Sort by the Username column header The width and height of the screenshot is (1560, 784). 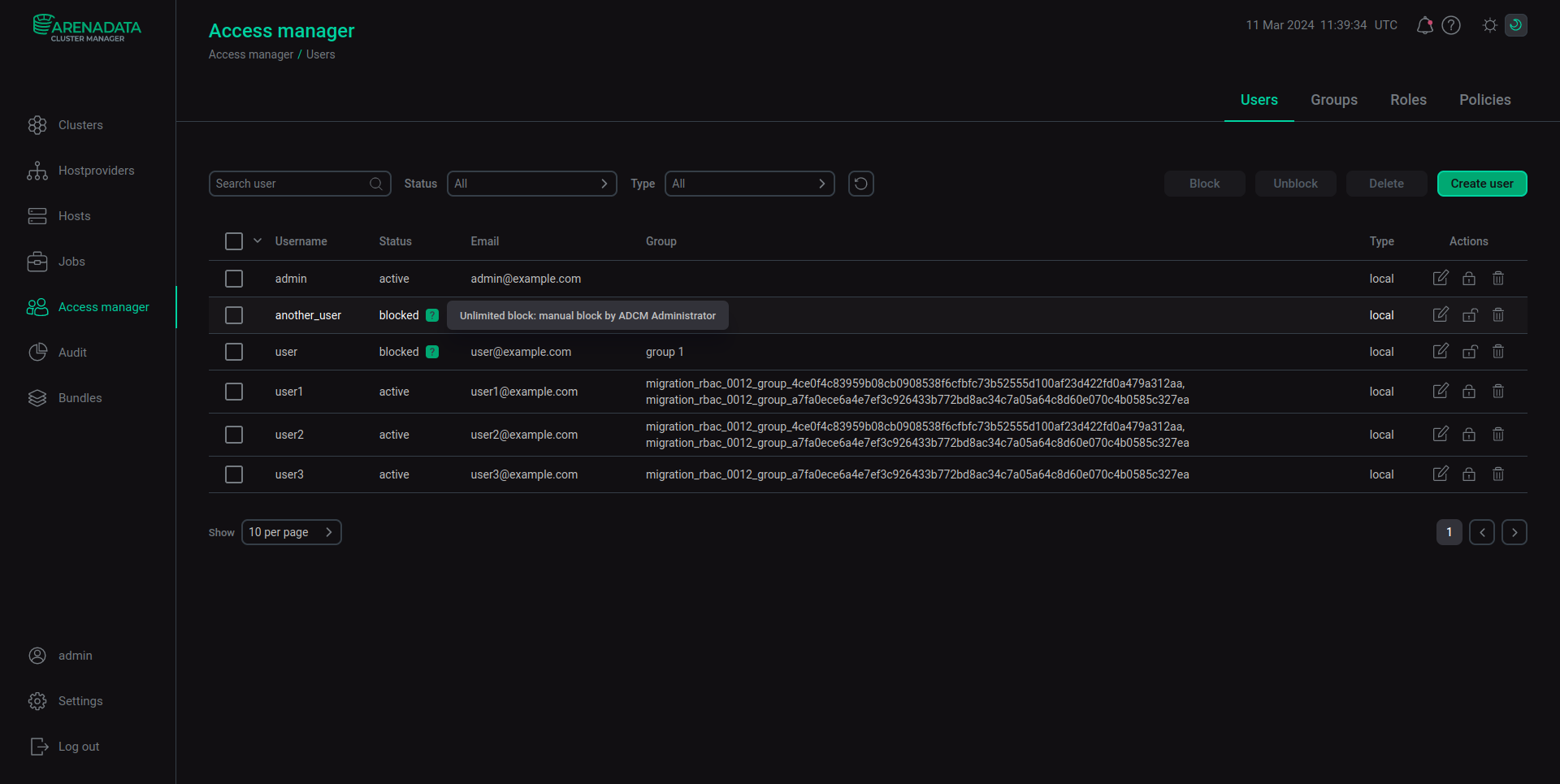tap(301, 241)
